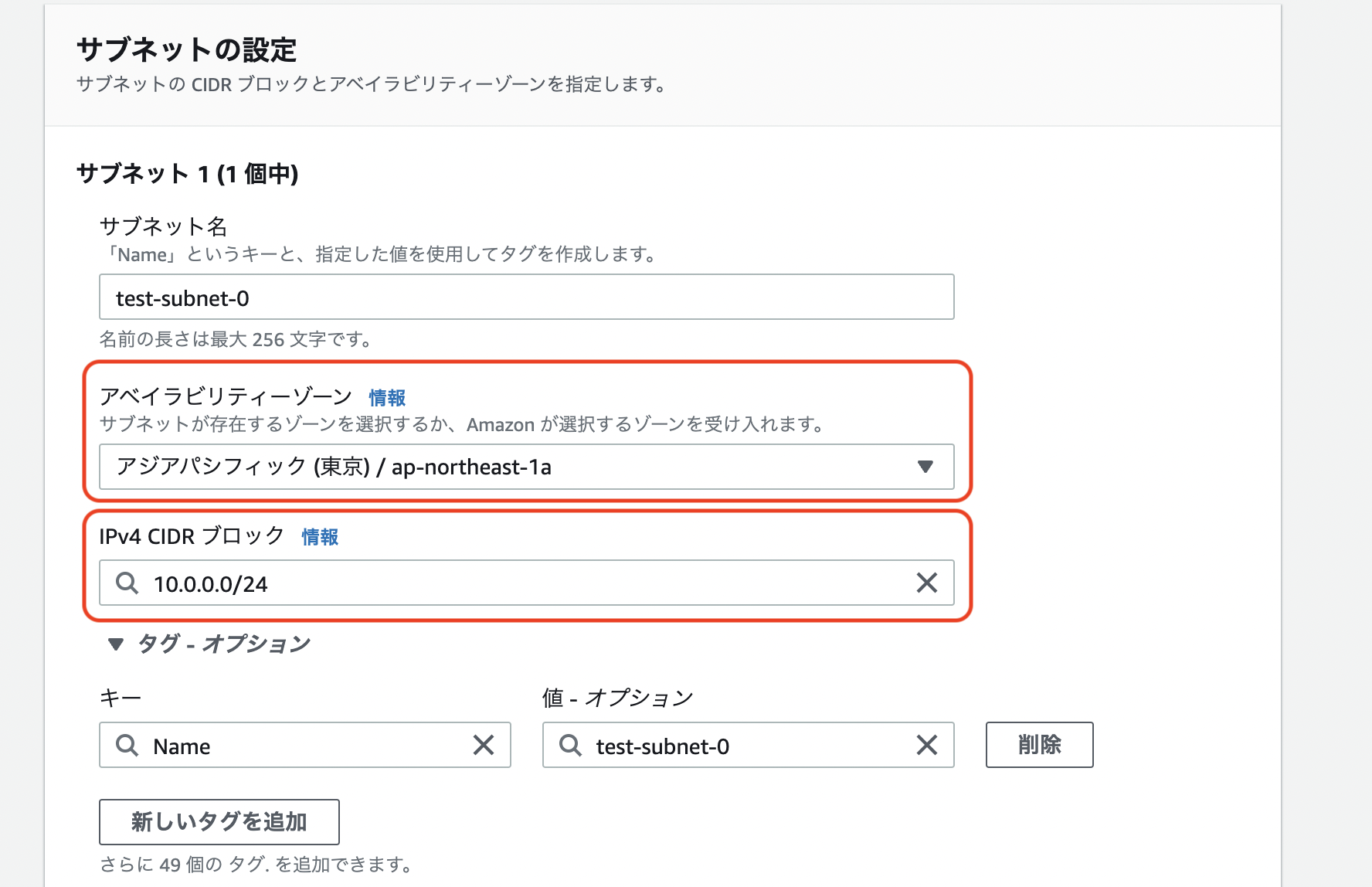The image size is (1372, 887).
Task: Open the アベイラビリティーゾーン 情報 link
Action: point(387,397)
